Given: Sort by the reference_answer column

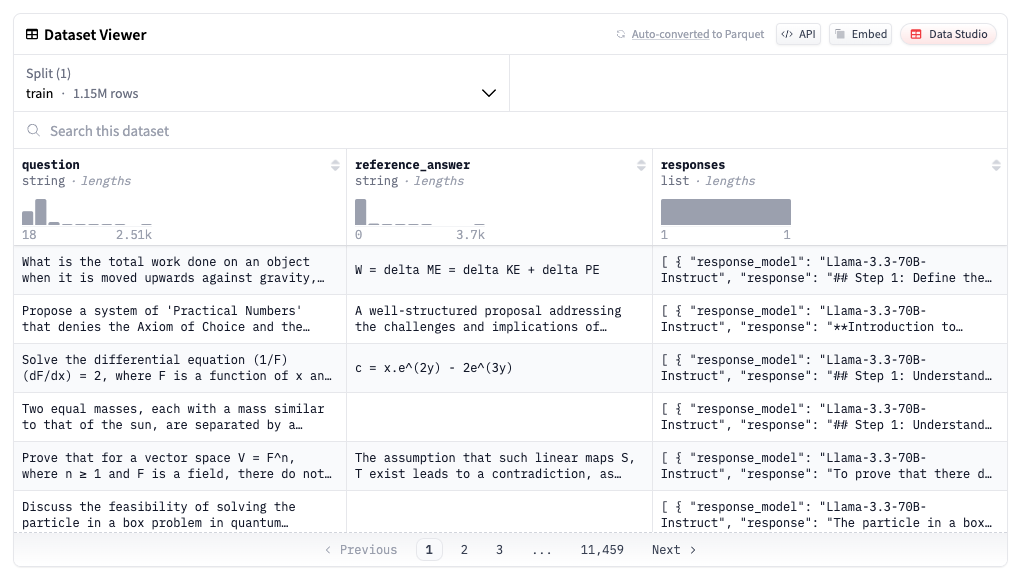Looking at the screenshot, I should [x=641, y=165].
